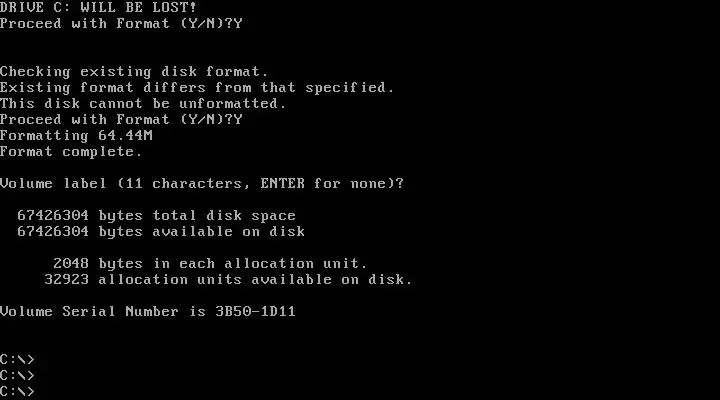Click '2048 bytes in each allocation unit' line
Viewport: 720px width, 400px height.
pos(210,264)
